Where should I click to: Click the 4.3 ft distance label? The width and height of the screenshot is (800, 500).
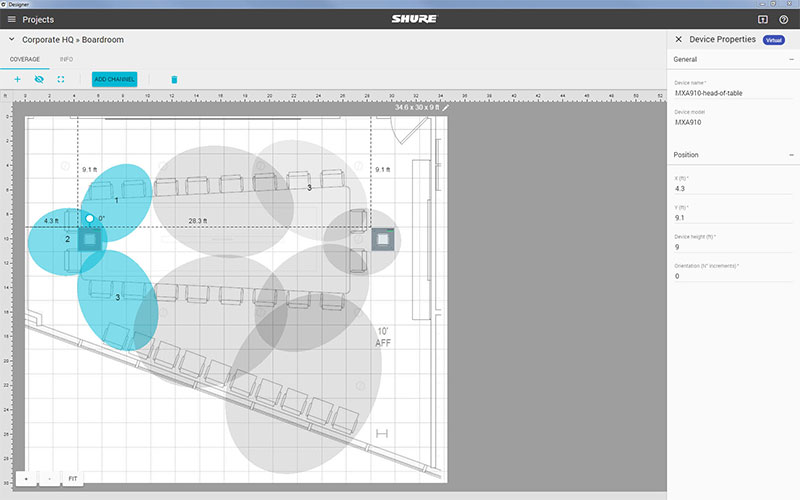pyautogui.click(x=51, y=221)
